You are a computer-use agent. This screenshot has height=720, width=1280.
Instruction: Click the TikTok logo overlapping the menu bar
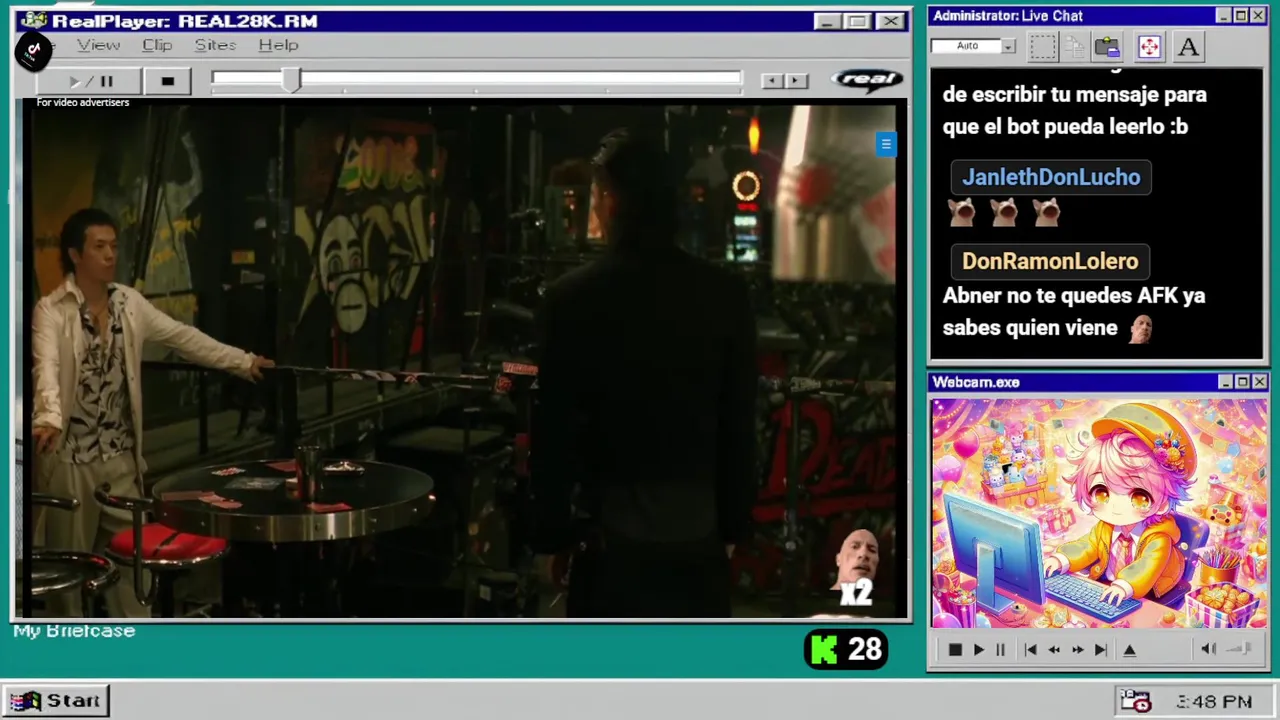click(x=33, y=51)
